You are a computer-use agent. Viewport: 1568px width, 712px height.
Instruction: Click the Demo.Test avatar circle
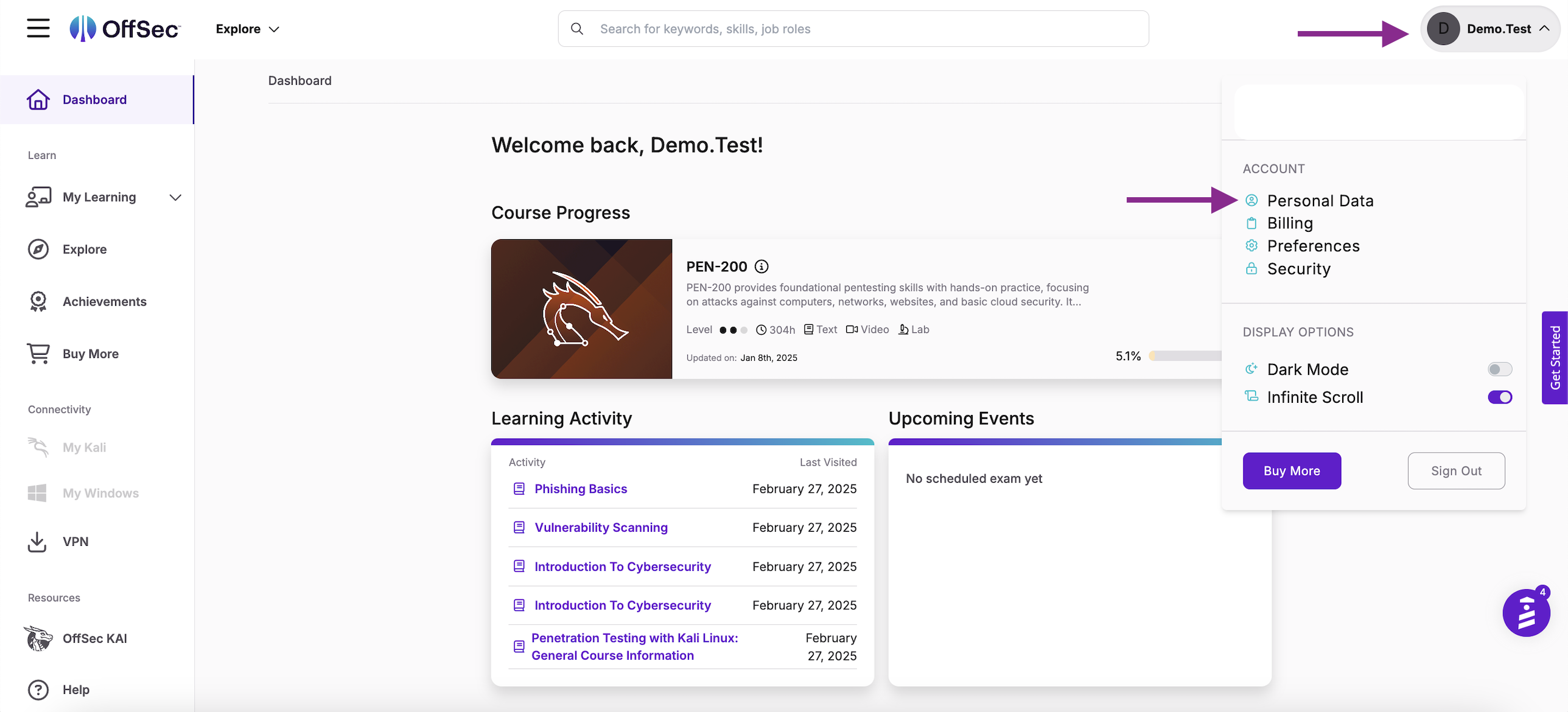coord(1443,29)
